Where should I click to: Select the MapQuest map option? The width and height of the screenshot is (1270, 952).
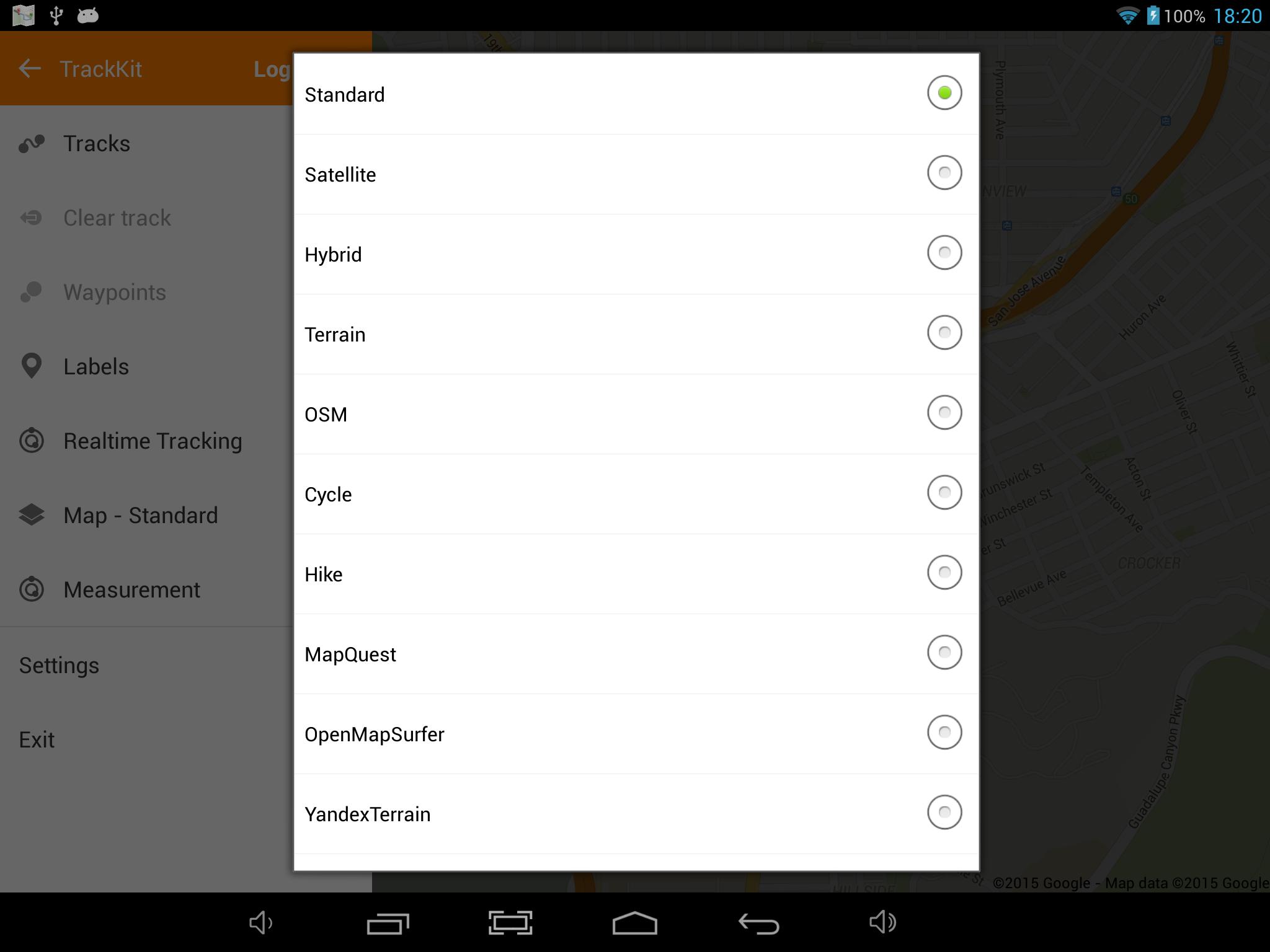click(x=943, y=652)
